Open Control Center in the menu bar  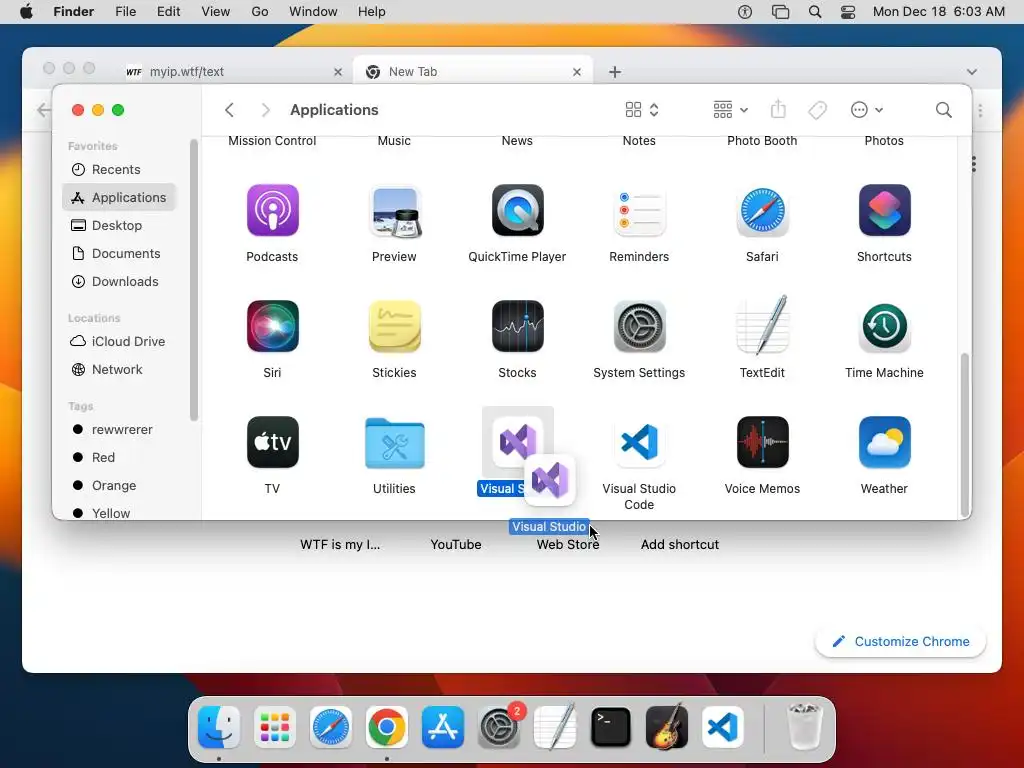click(x=848, y=12)
